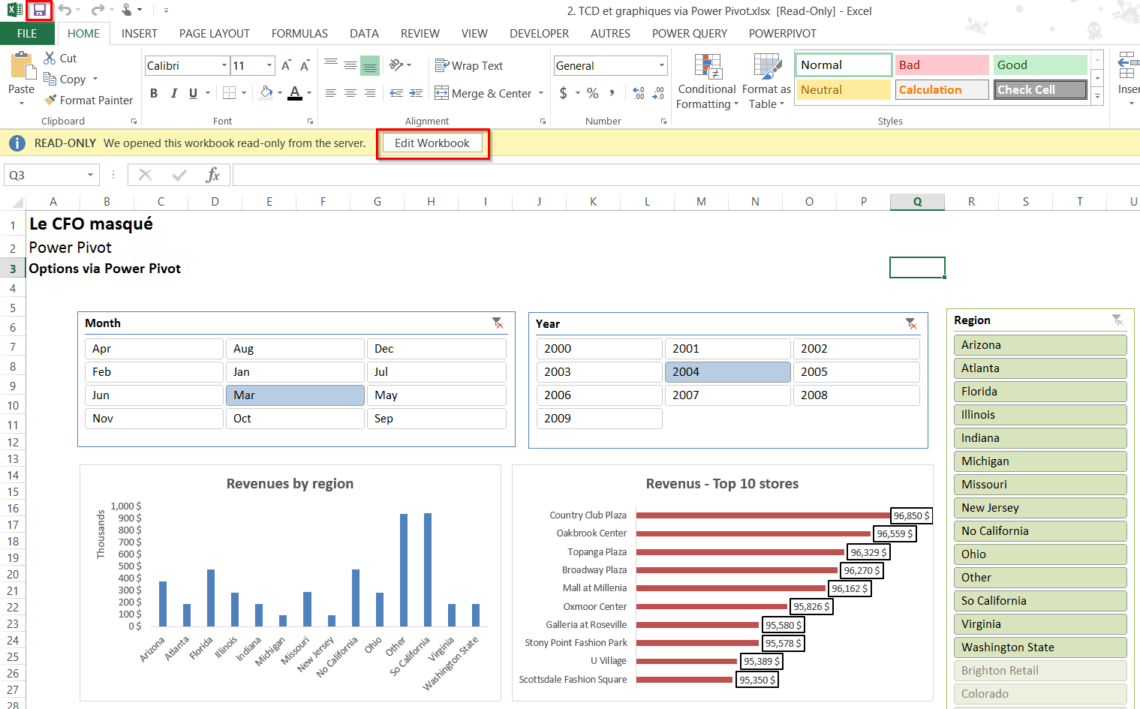1140x709 pixels.
Task: Select Florida in the Region slicer
Action: point(1040,391)
